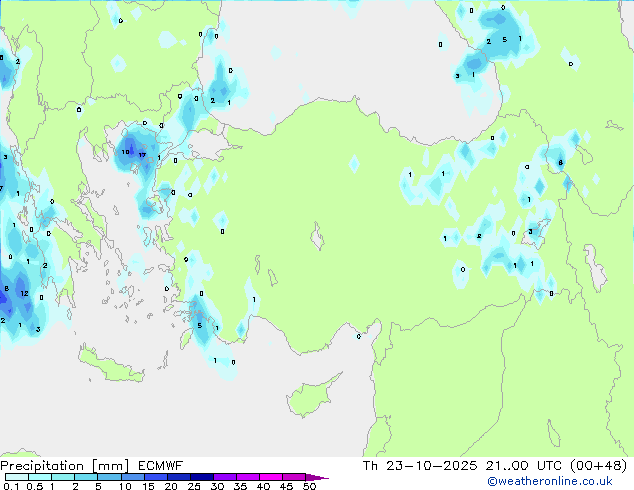Click the '17' precipitation value on the map
The width and height of the screenshot is (634, 490).
click(142, 155)
